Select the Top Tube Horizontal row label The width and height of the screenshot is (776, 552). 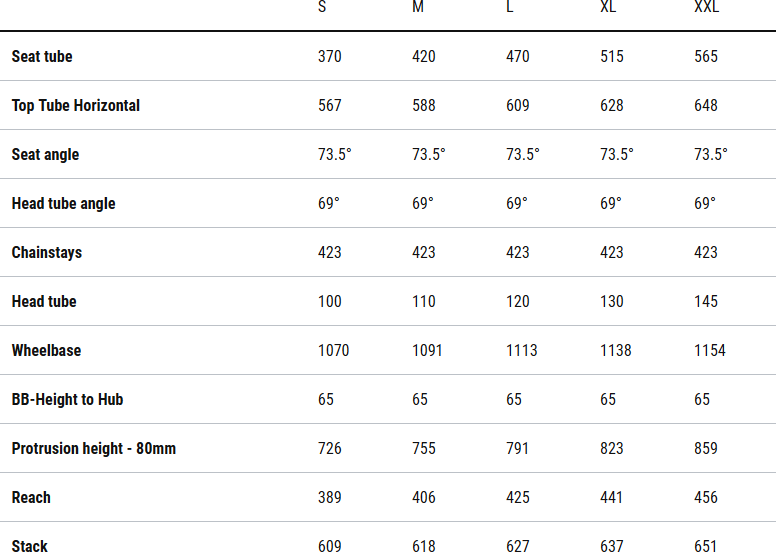[76, 106]
